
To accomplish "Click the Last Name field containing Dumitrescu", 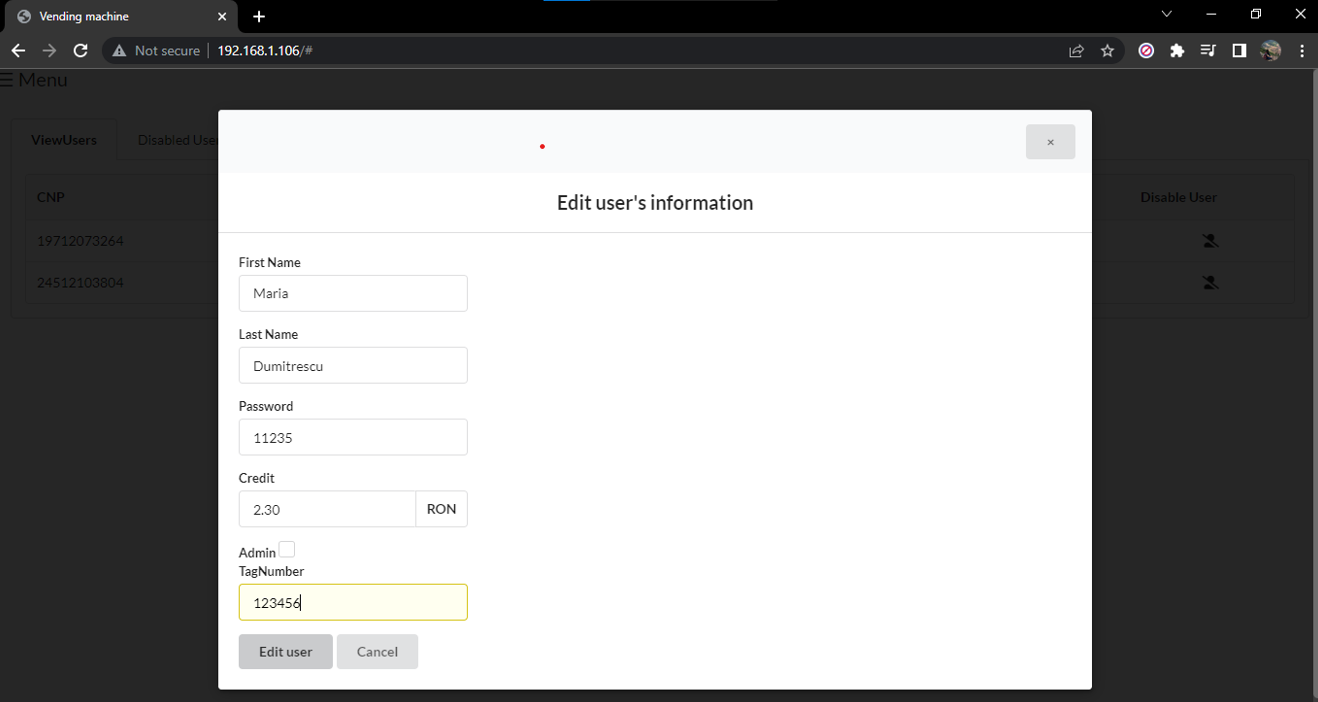I will (x=353, y=366).
